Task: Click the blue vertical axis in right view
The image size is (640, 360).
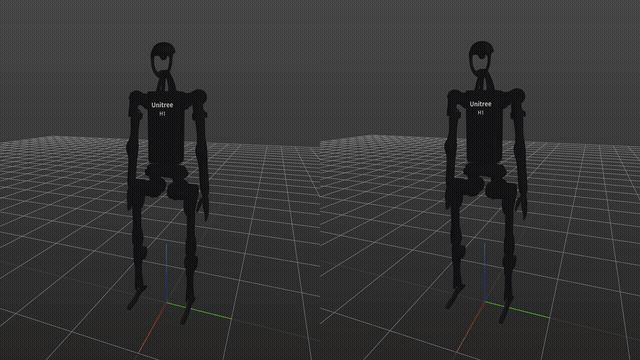Action: 485,272
